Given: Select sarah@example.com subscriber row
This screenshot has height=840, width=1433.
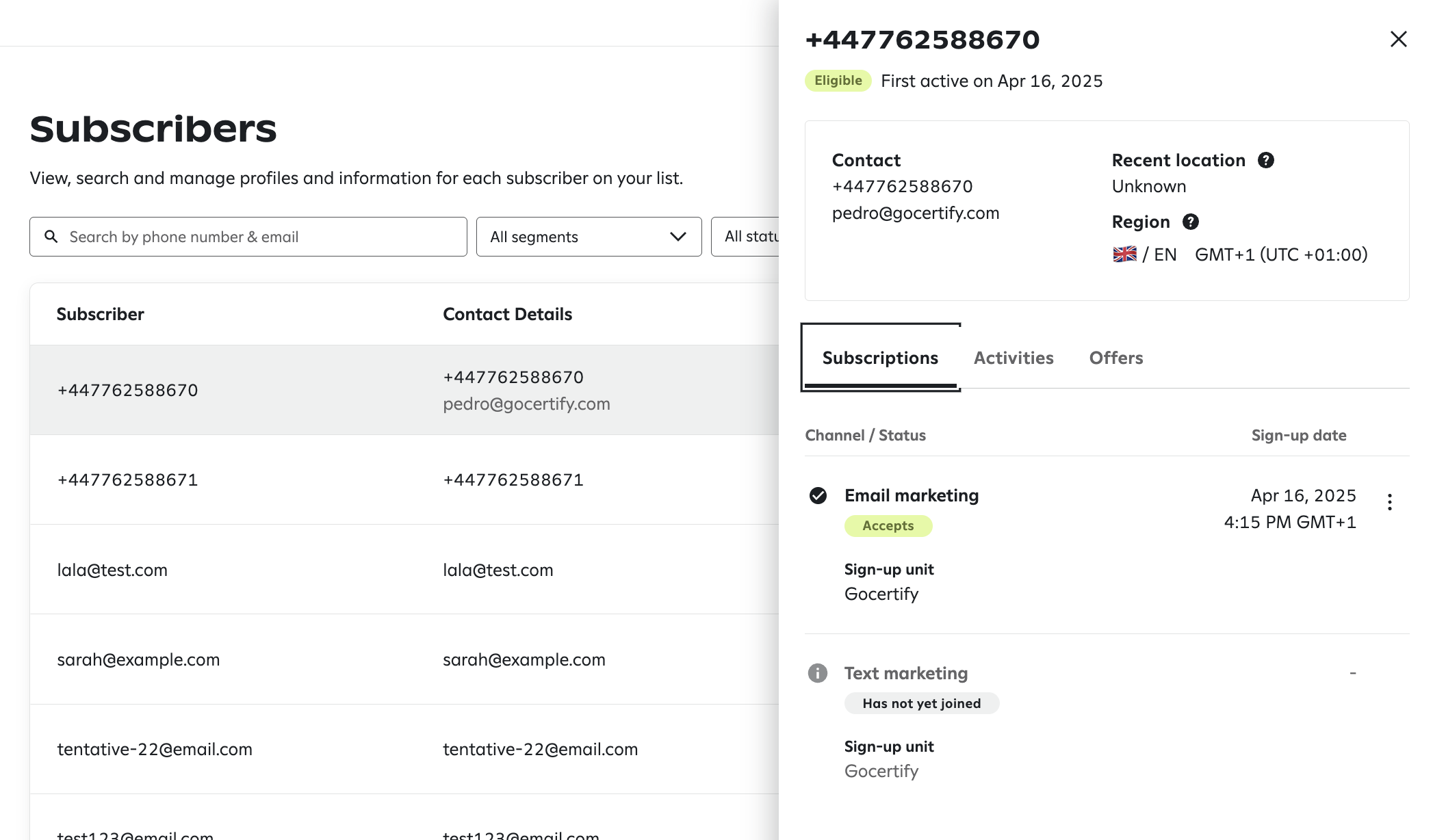Looking at the screenshot, I should [x=138, y=659].
